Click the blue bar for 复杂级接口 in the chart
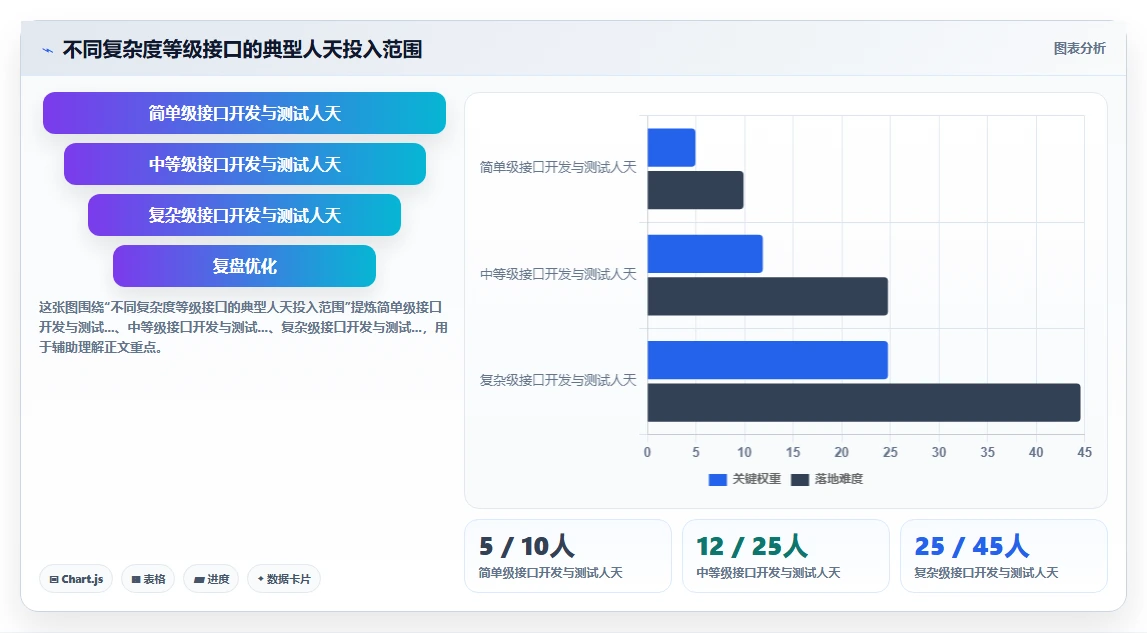 click(767, 360)
